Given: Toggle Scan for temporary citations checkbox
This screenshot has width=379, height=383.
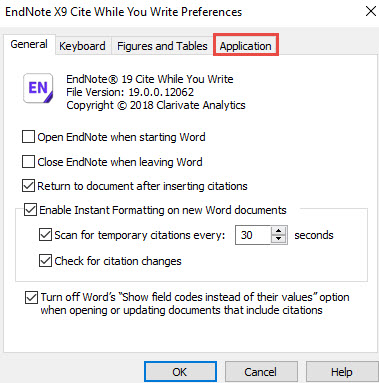Looking at the screenshot, I should coord(45,235).
